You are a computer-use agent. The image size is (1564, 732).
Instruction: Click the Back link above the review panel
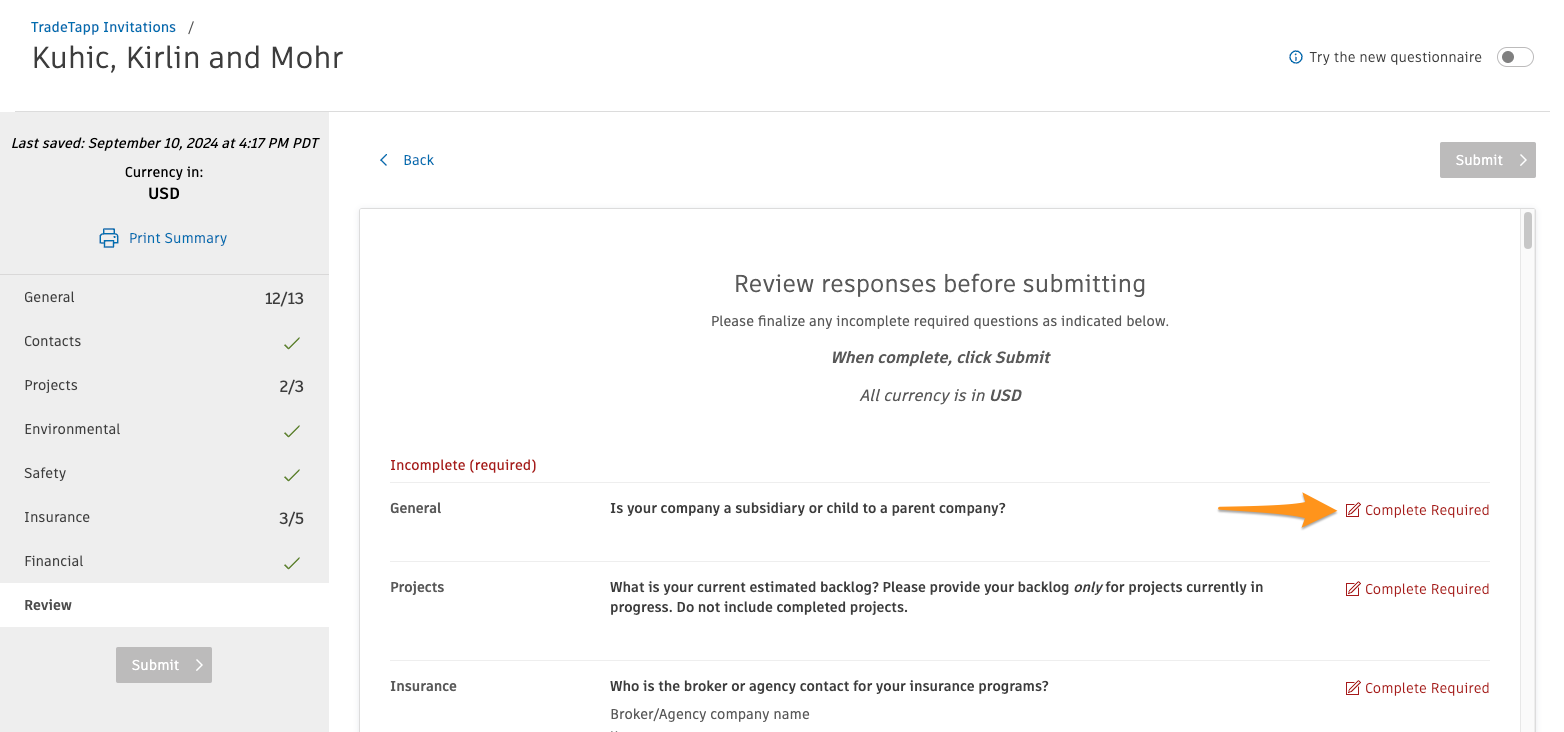[x=418, y=160]
